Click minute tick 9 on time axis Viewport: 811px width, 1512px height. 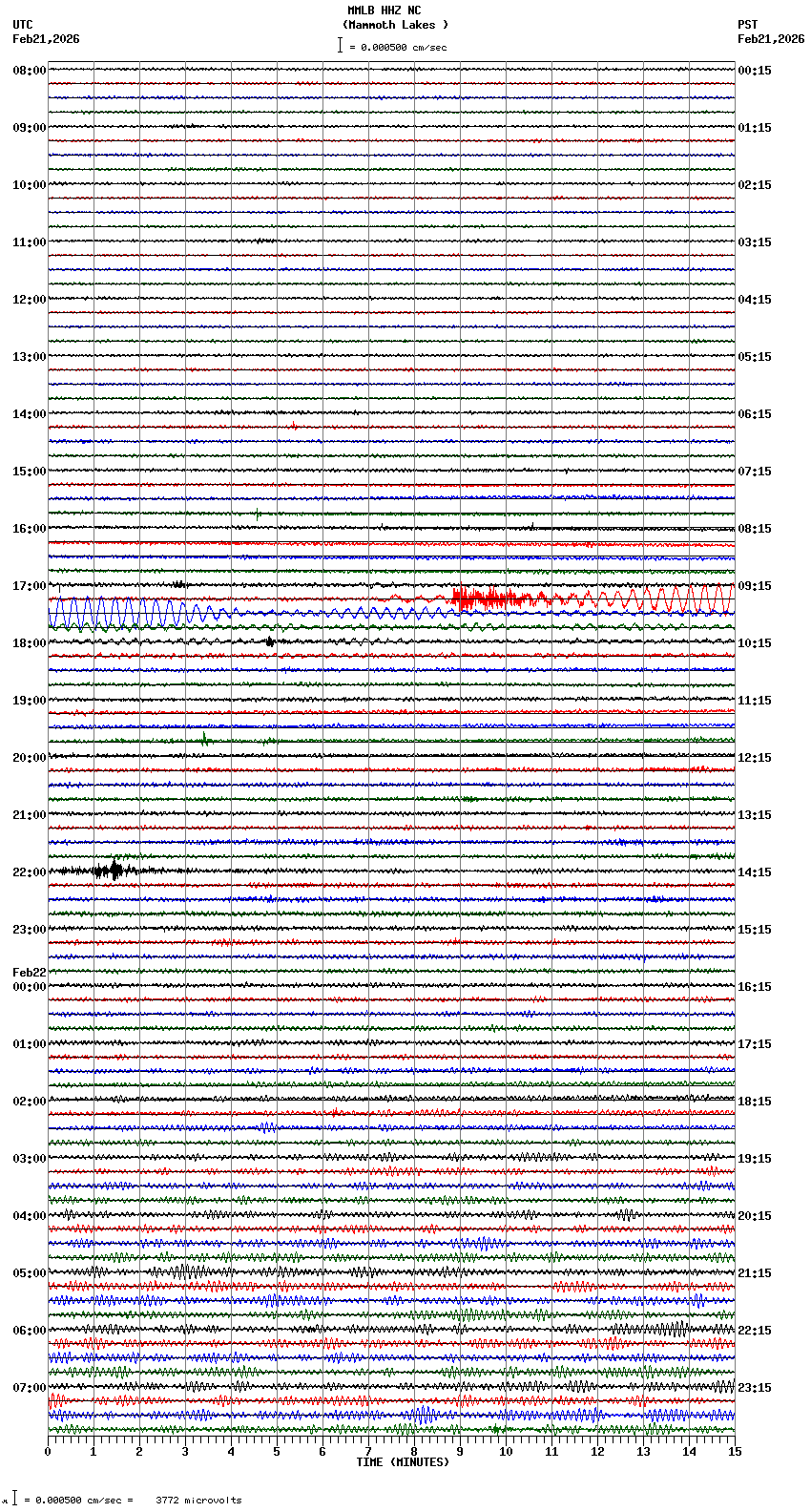[x=460, y=1452]
